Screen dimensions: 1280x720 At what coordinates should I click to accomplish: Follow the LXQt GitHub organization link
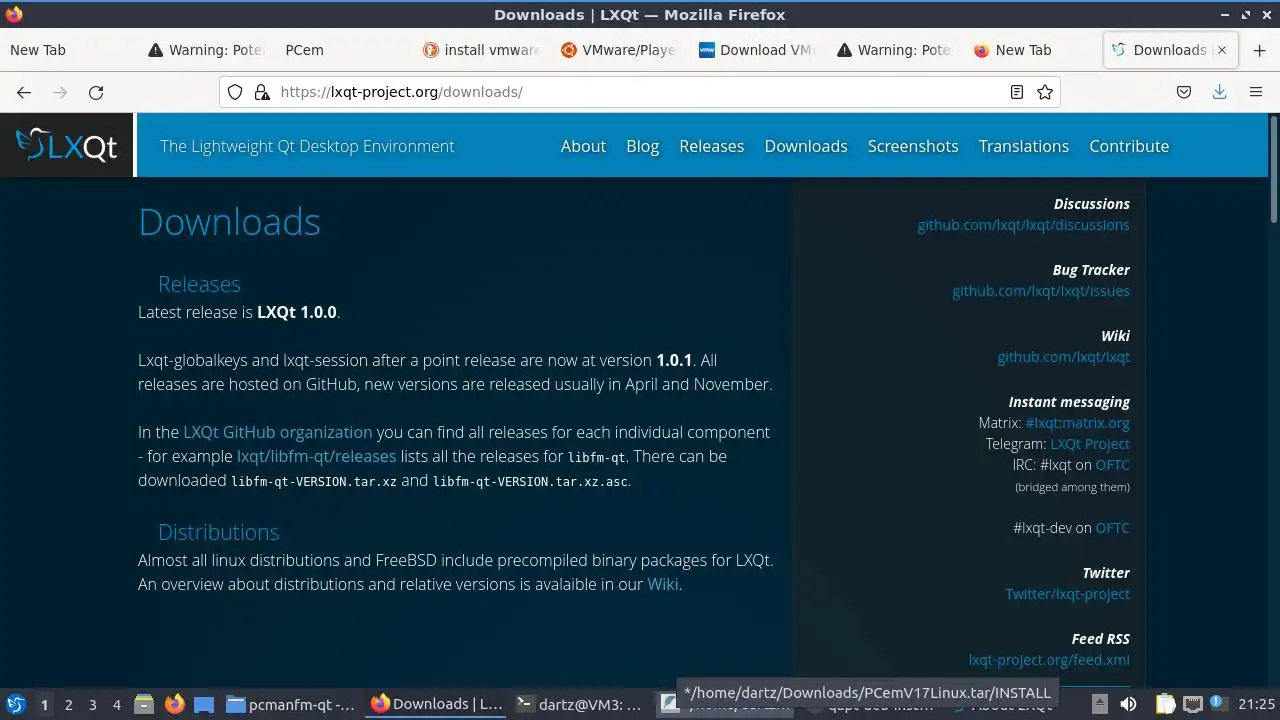[x=278, y=432]
